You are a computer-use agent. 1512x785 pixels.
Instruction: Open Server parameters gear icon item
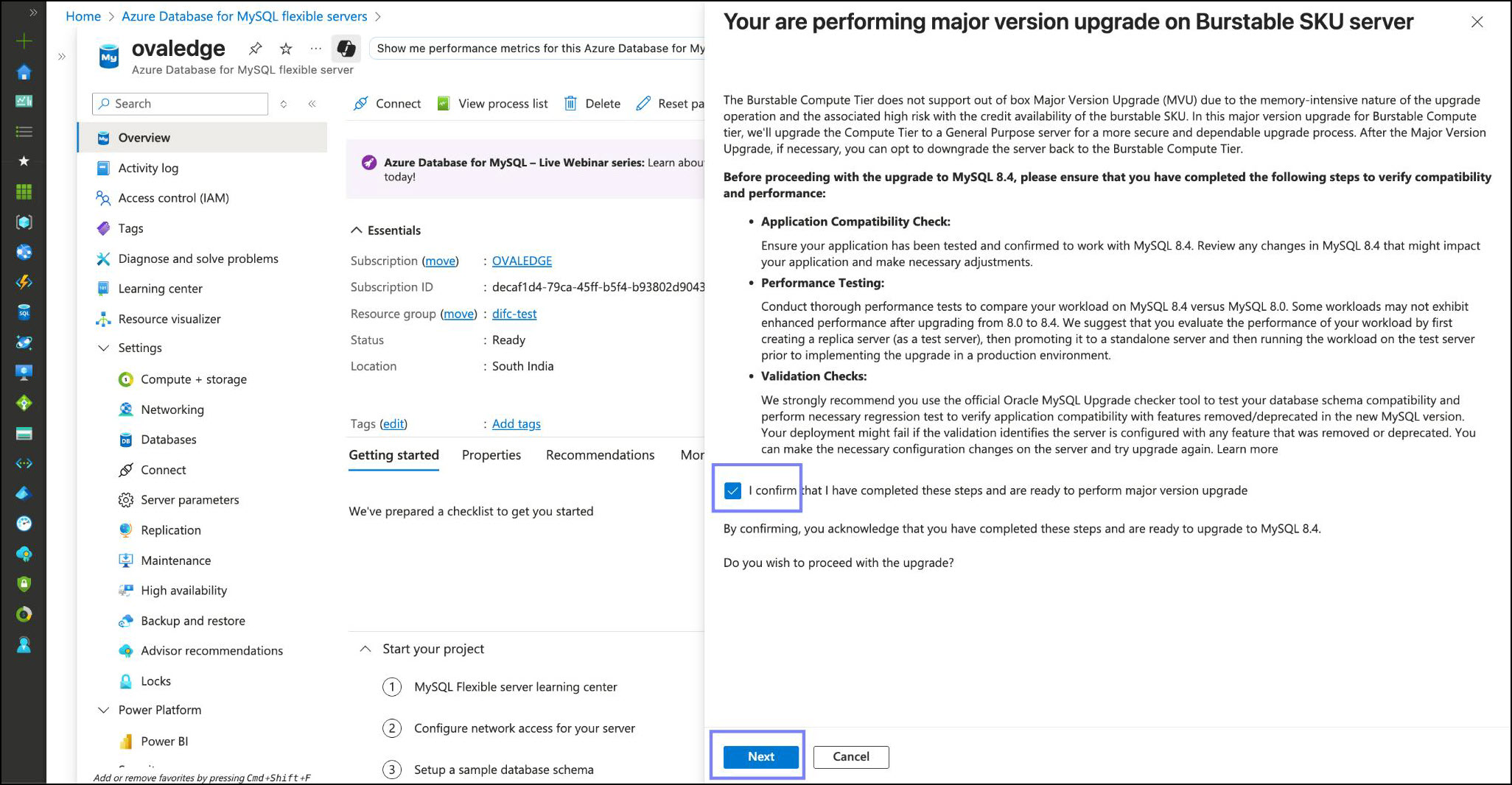[x=126, y=500]
